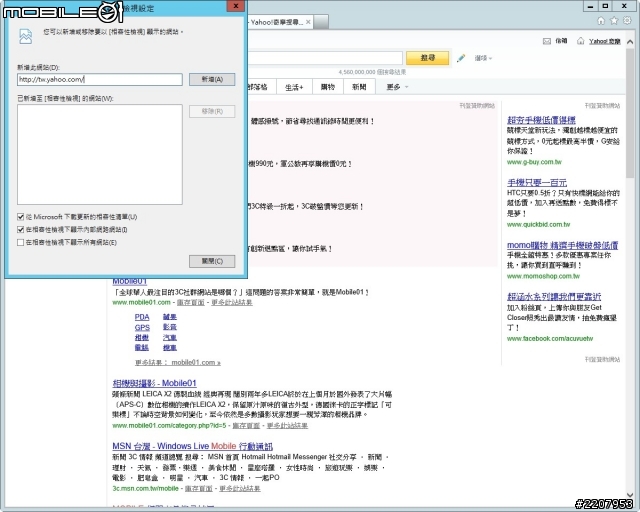Select the Yahoo!奇摩搜尋 browser tab
The height and width of the screenshot is (512, 640).
tap(276, 22)
